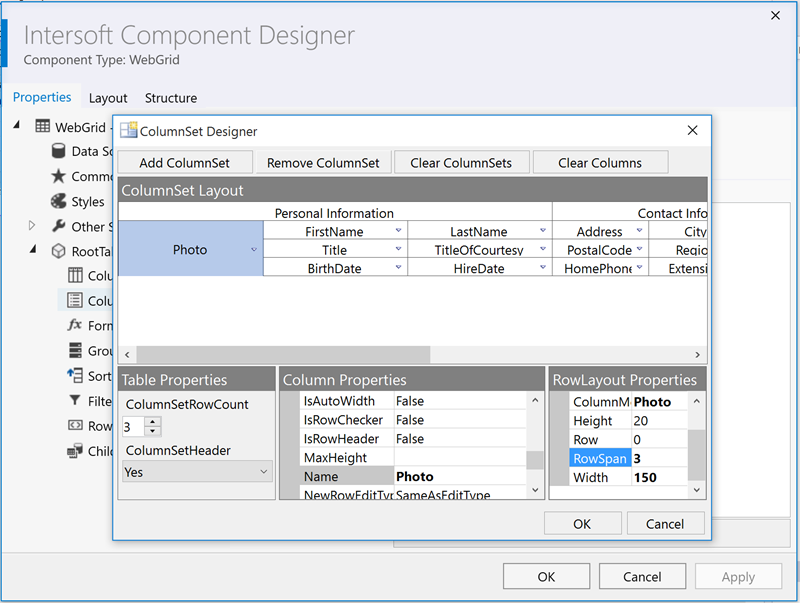Viewport: 800px width, 603px height.
Task: Click the Add ColumnSet button
Action: click(185, 161)
